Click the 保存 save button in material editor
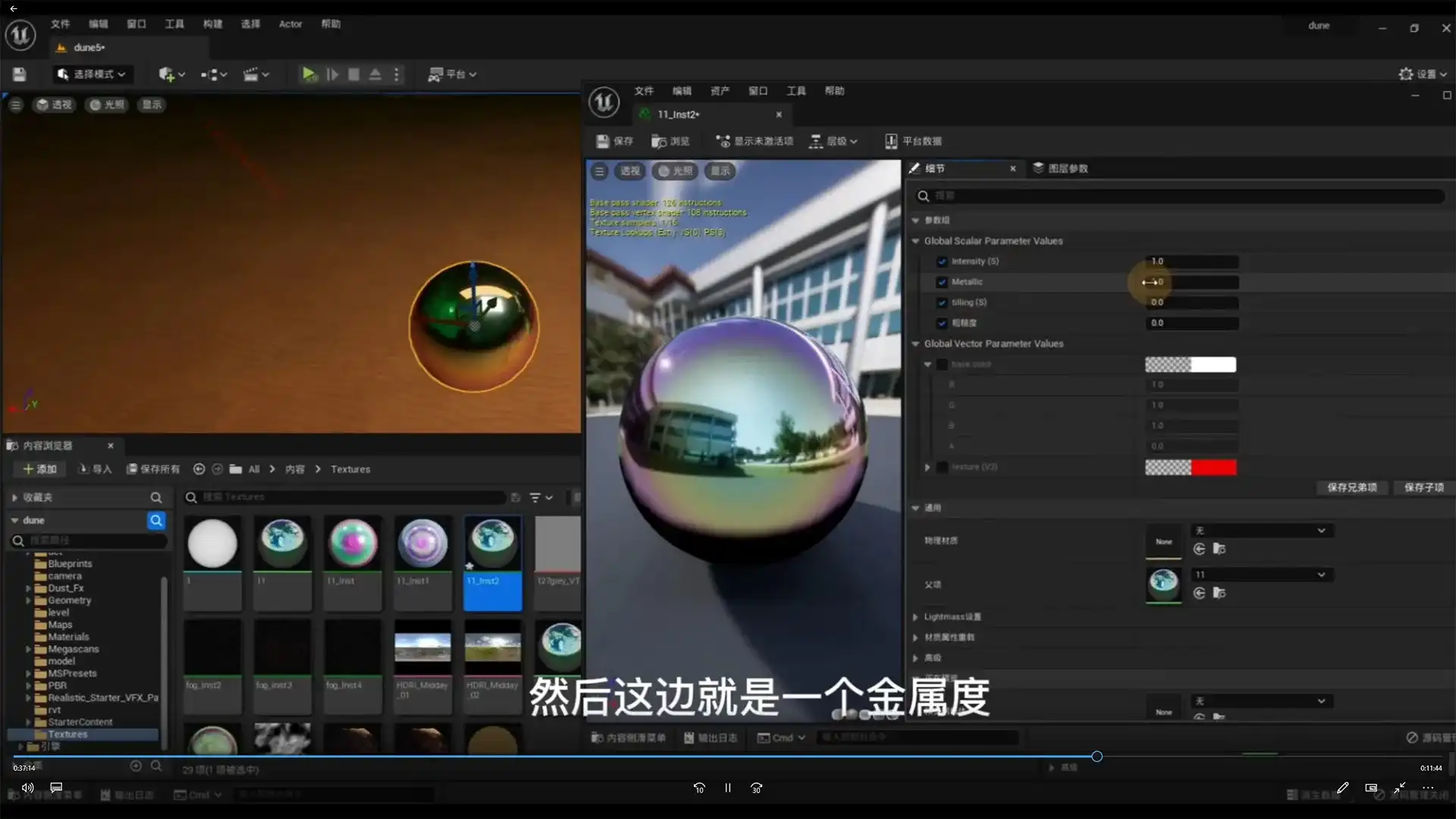1456x819 pixels. (614, 141)
